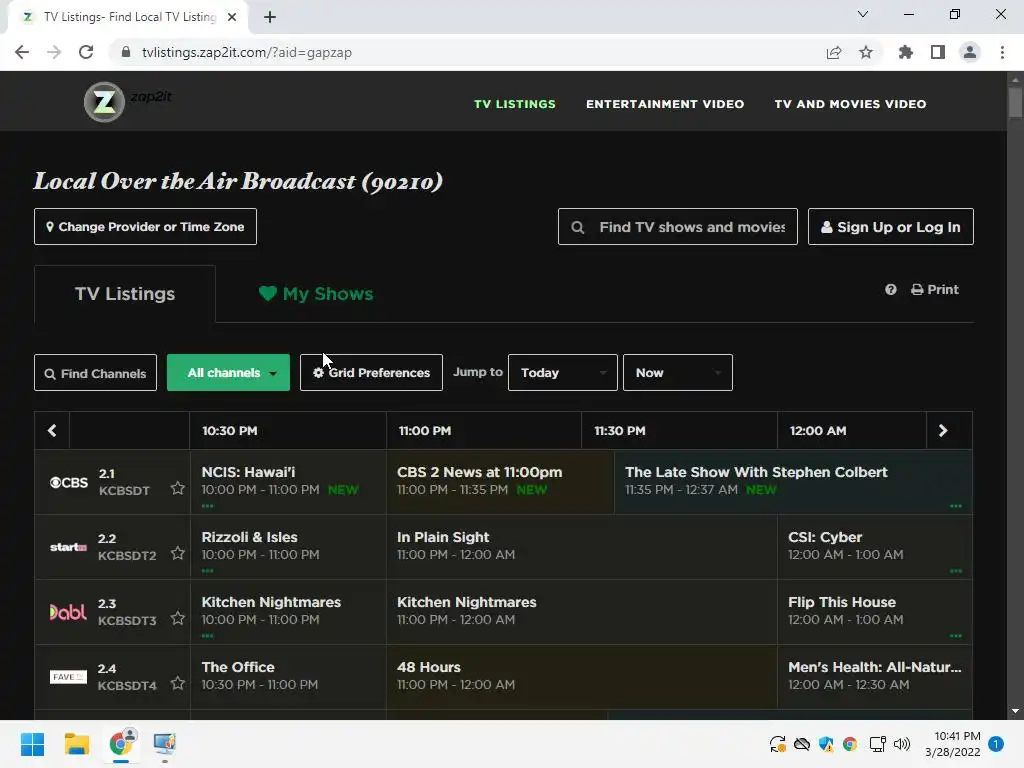
Task: Open Flip This House listing
Action: pyautogui.click(x=874, y=611)
